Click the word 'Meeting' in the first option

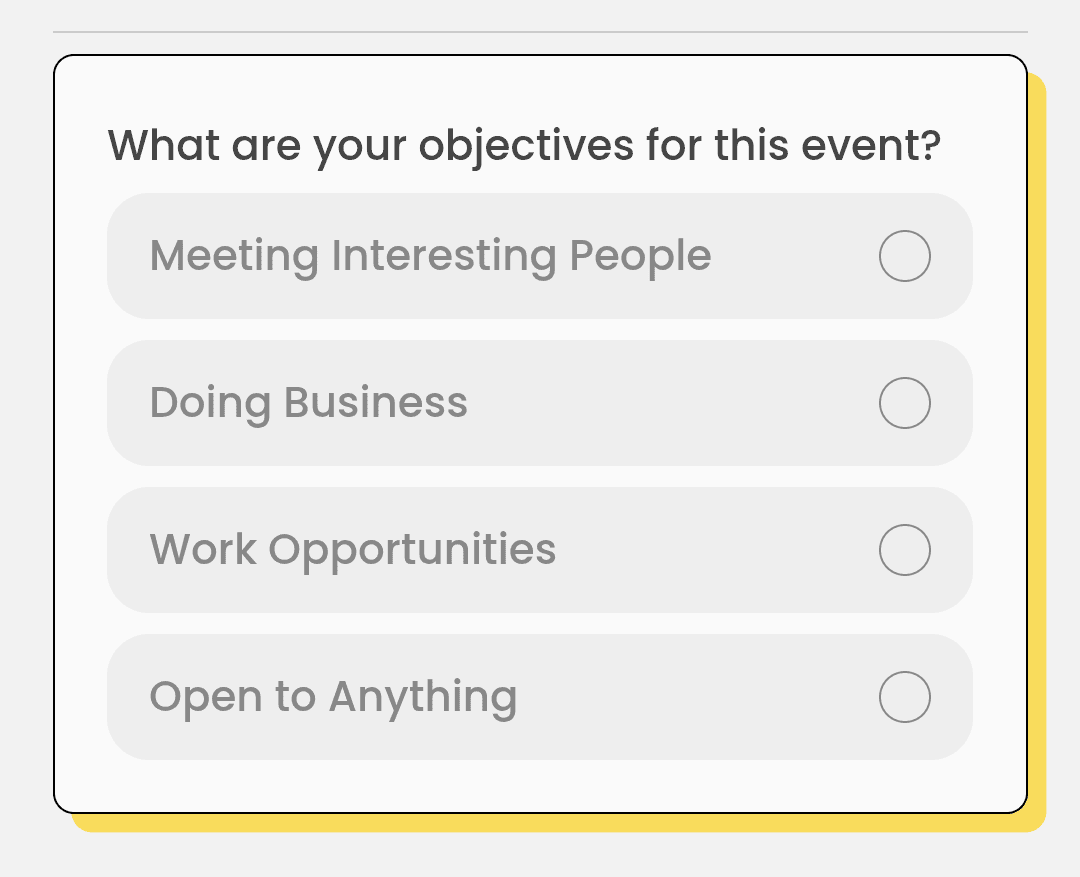tap(234, 256)
